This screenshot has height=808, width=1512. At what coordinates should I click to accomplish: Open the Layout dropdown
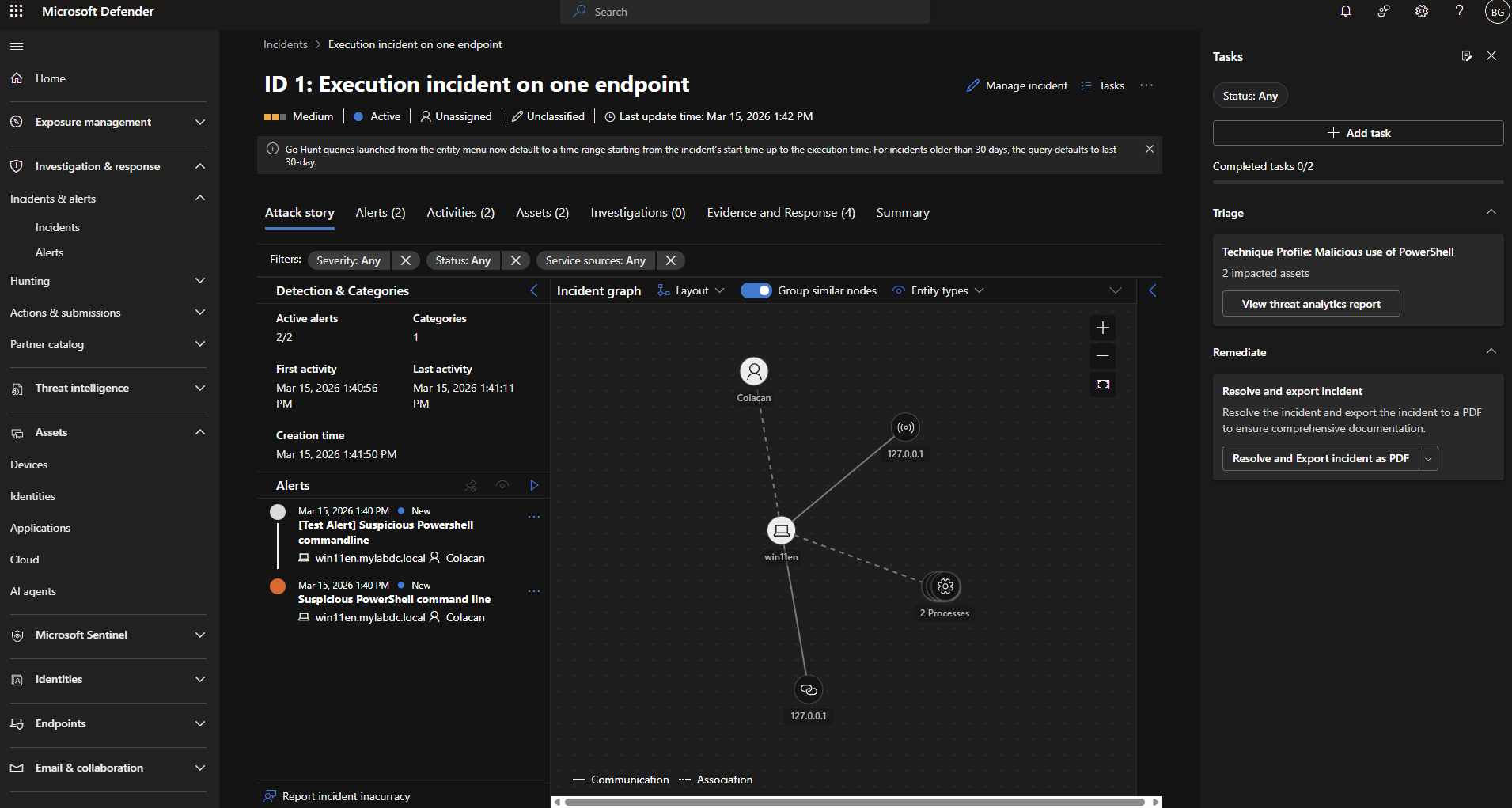tap(691, 290)
